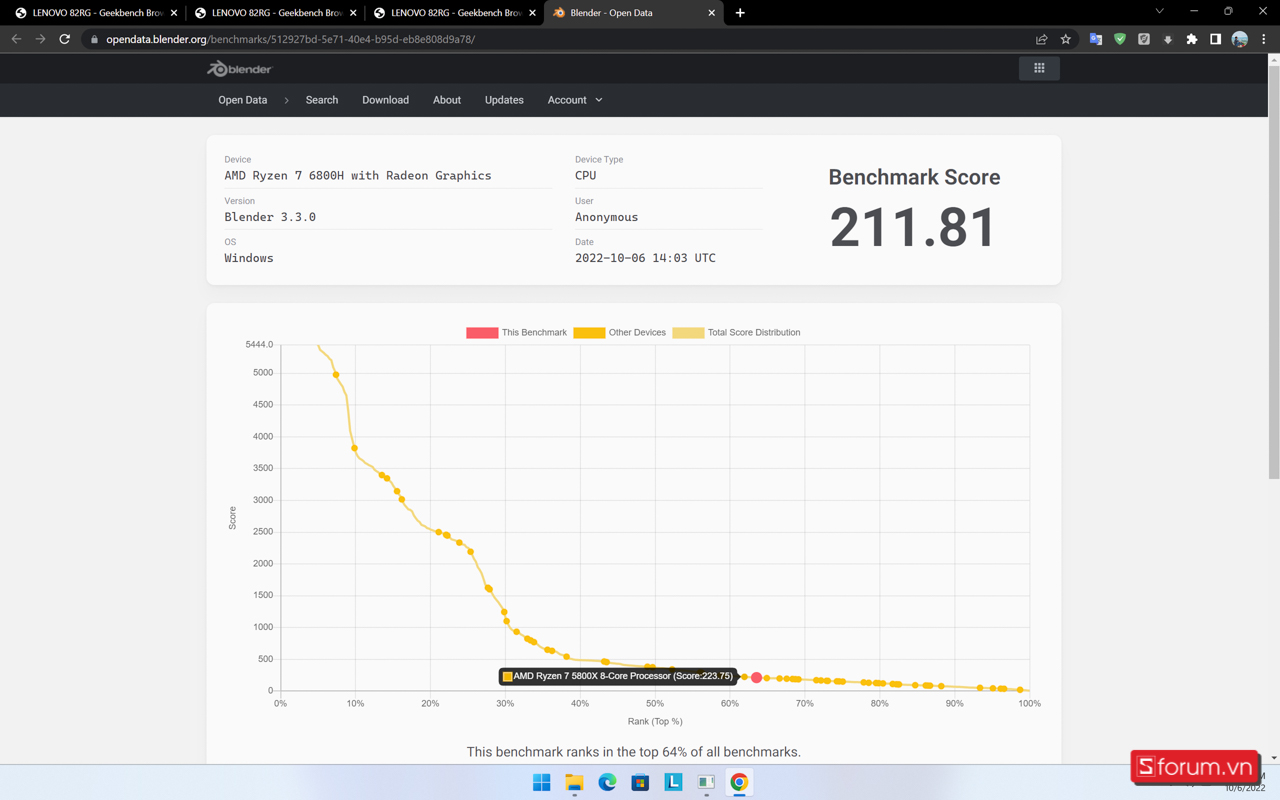
Task: Close the first Geekbench tab
Action: coord(174,13)
